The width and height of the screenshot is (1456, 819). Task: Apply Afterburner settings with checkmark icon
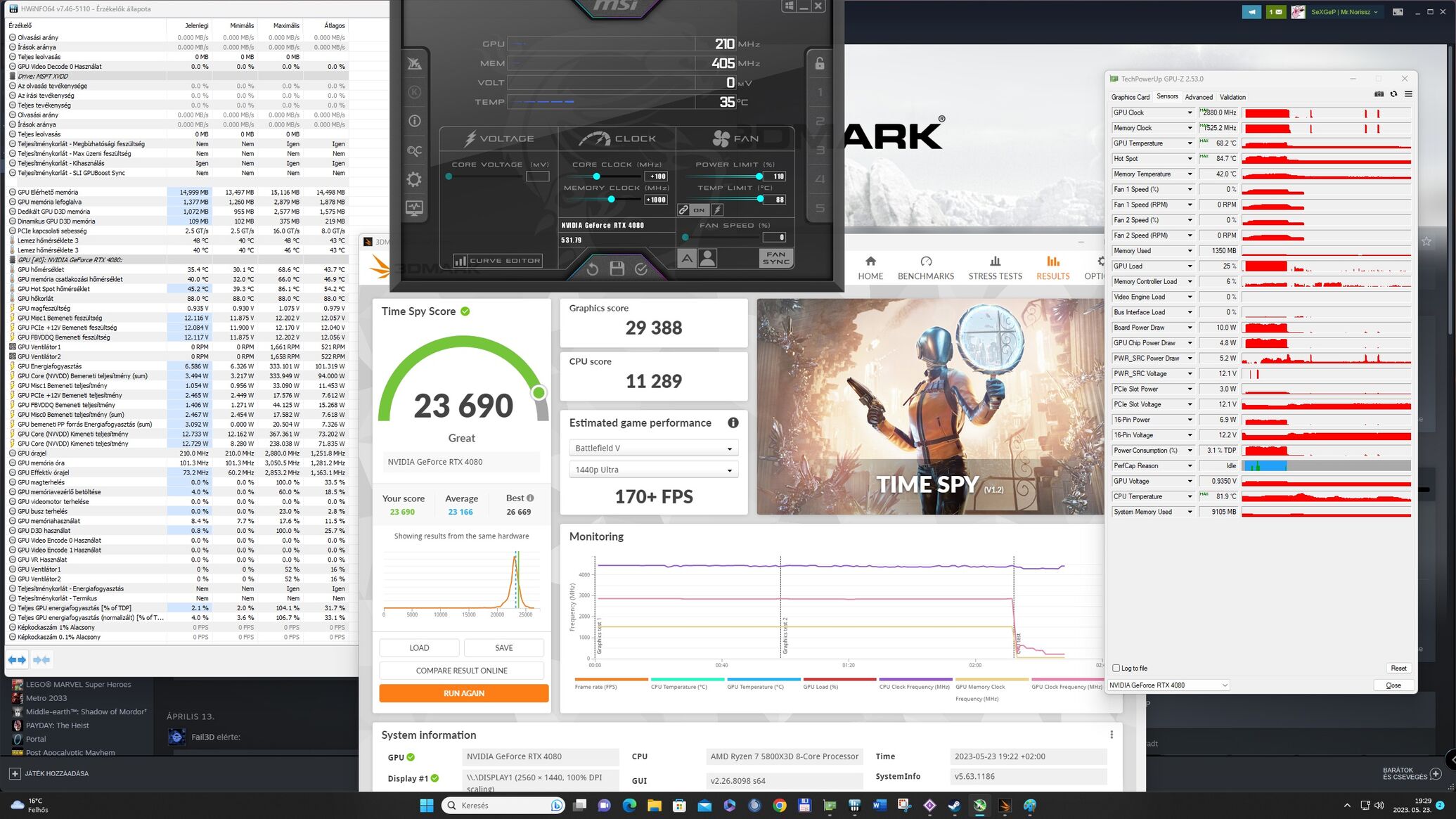pyautogui.click(x=641, y=269)
